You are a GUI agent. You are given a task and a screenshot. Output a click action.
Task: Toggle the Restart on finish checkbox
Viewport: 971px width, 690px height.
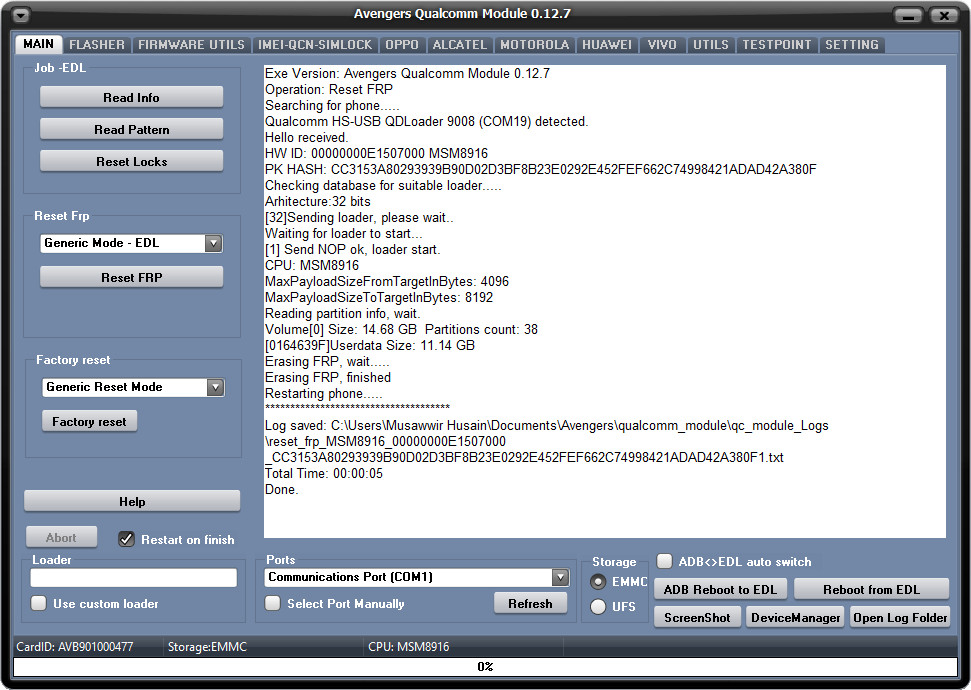coord(126,539)
